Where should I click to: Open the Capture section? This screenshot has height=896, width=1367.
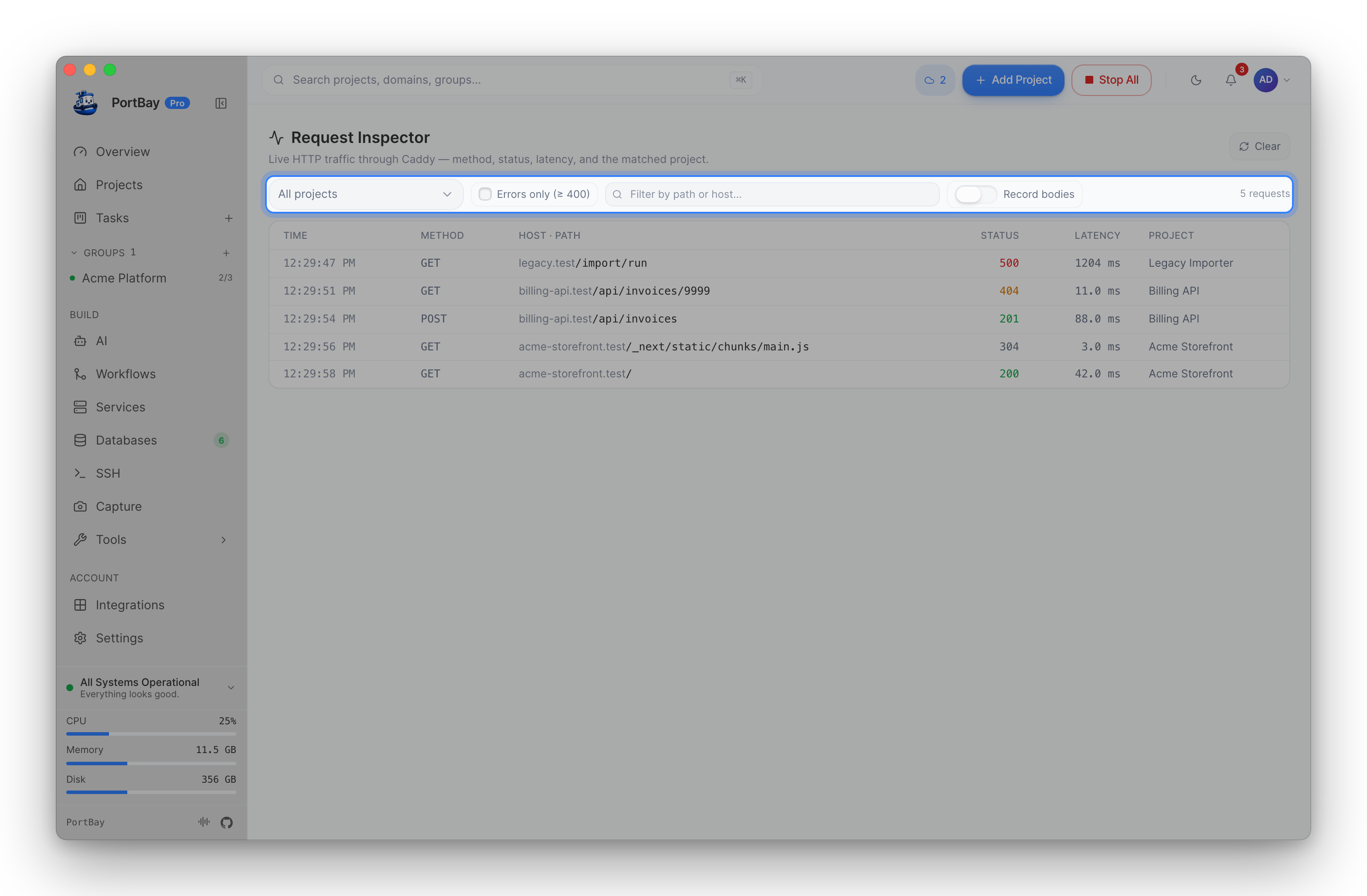152,506
